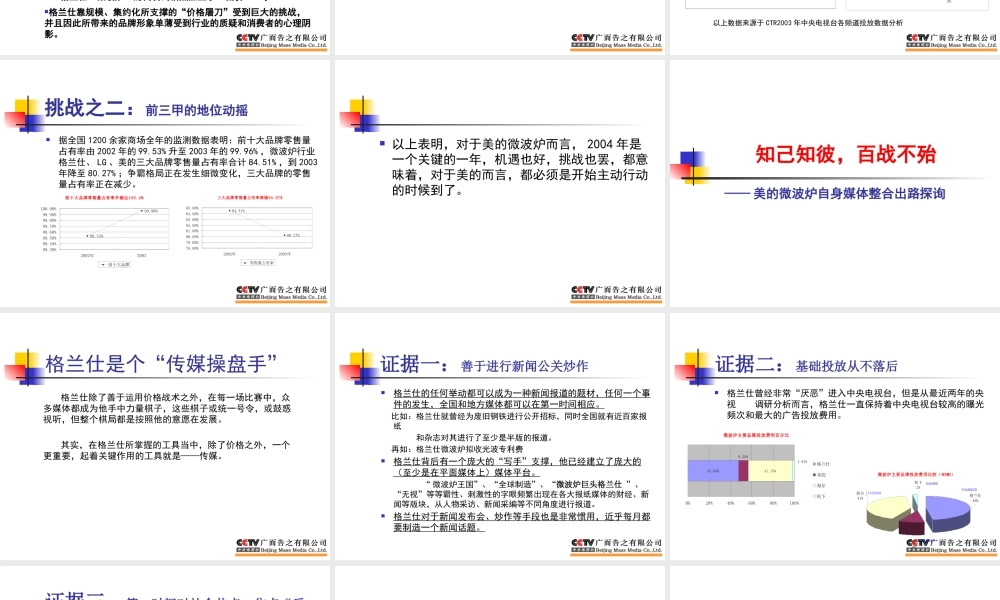This screenshot has width=1000, height=600.
Task: Open the slide titled 挑战之二 前三甲的地位动摇
Action: [165, 184]
